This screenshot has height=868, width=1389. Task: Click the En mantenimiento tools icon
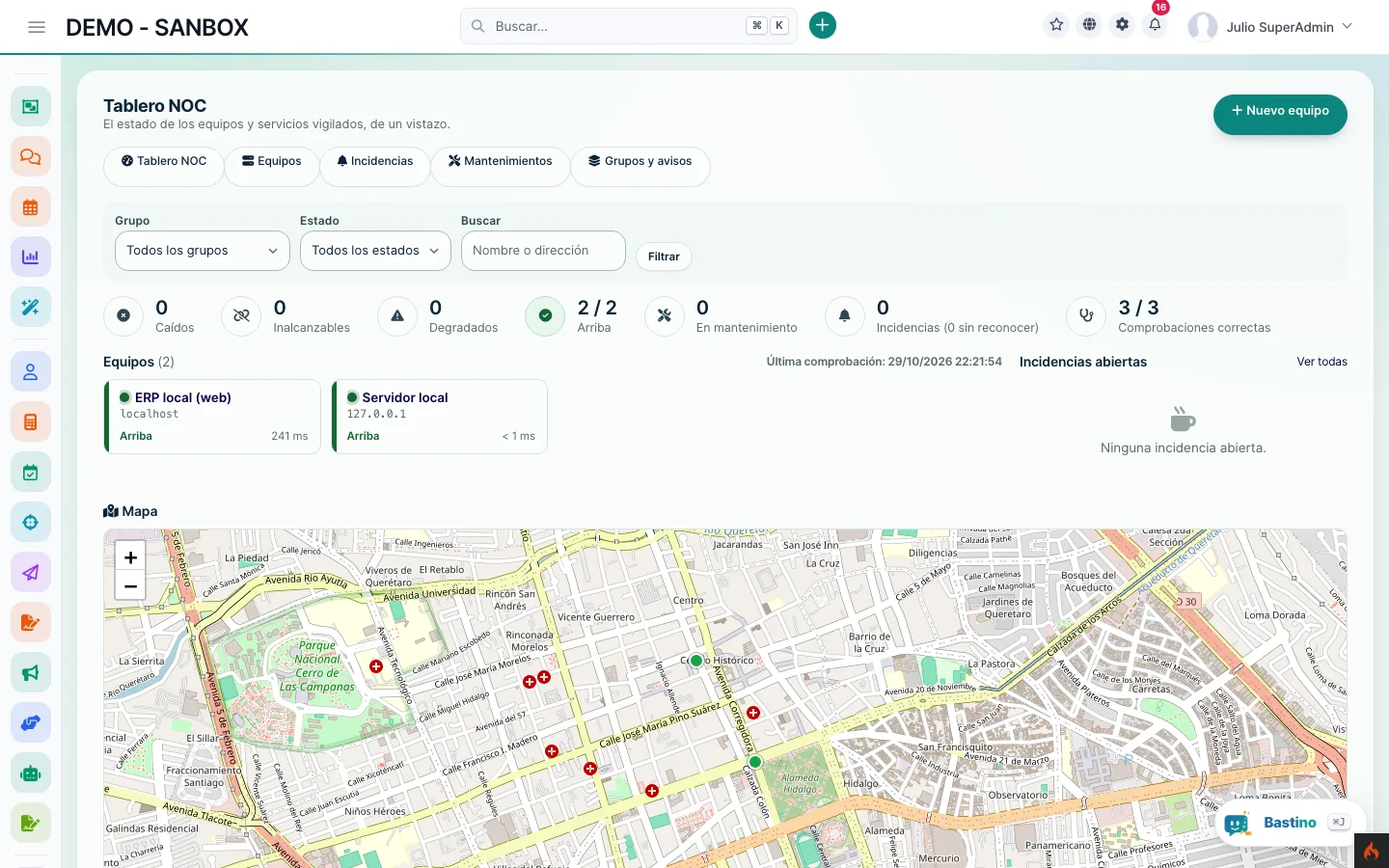[664, 315]
